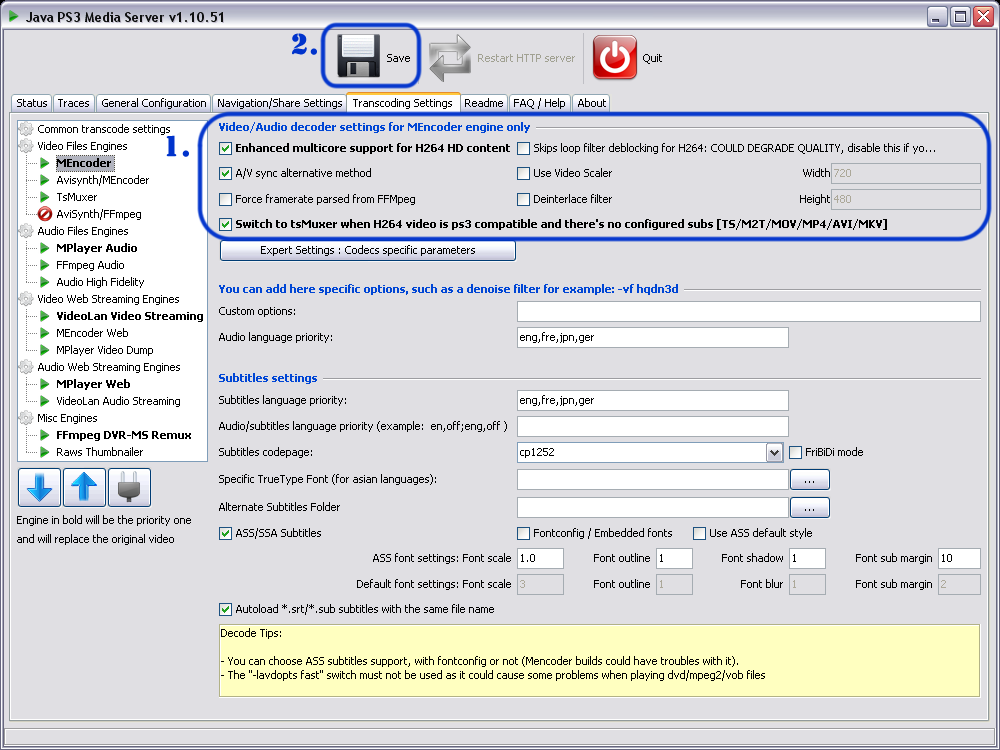Click the Audio language priority field

652,337
